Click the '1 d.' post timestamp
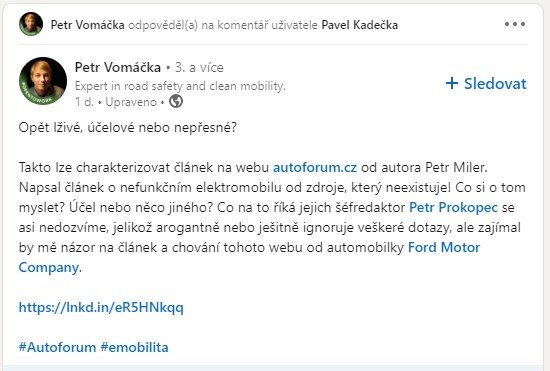This screenshot has height=371, width=550. click(x=84, y=102)
